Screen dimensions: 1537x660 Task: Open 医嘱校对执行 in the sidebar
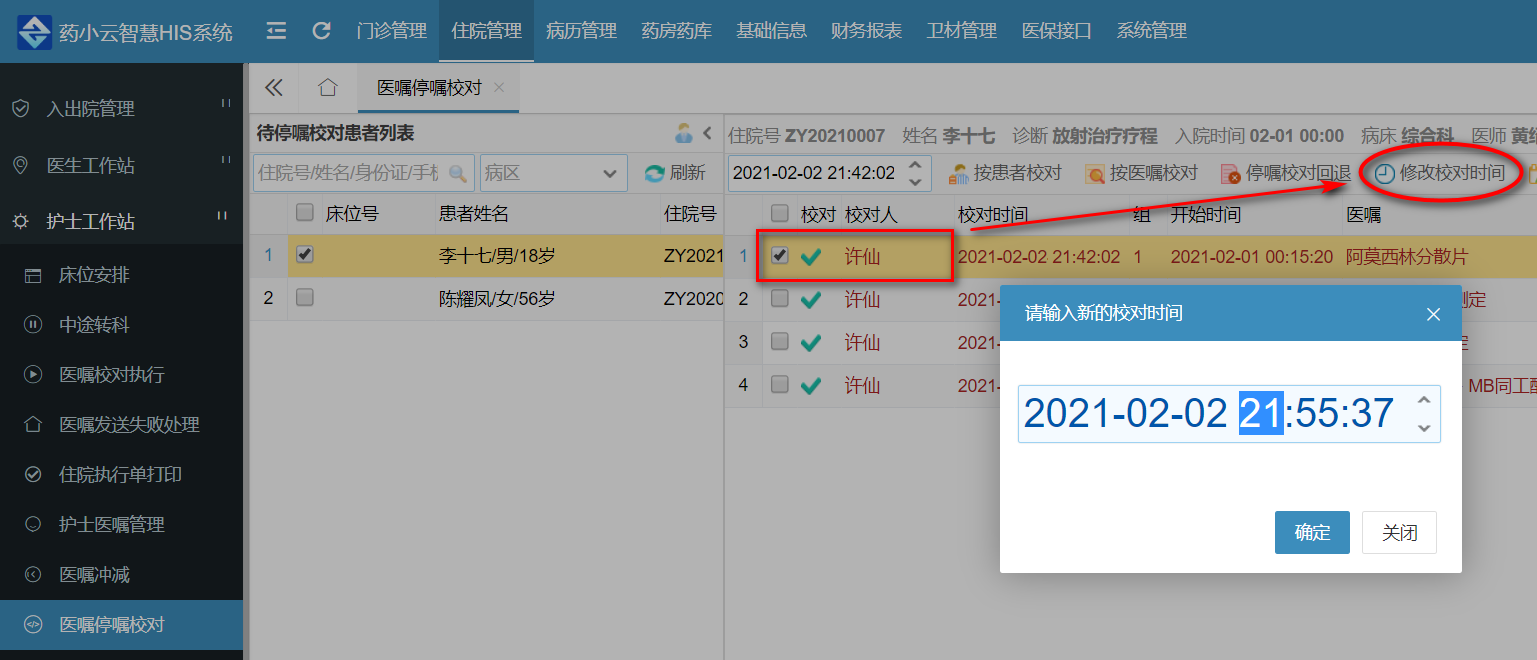[121, 374]
